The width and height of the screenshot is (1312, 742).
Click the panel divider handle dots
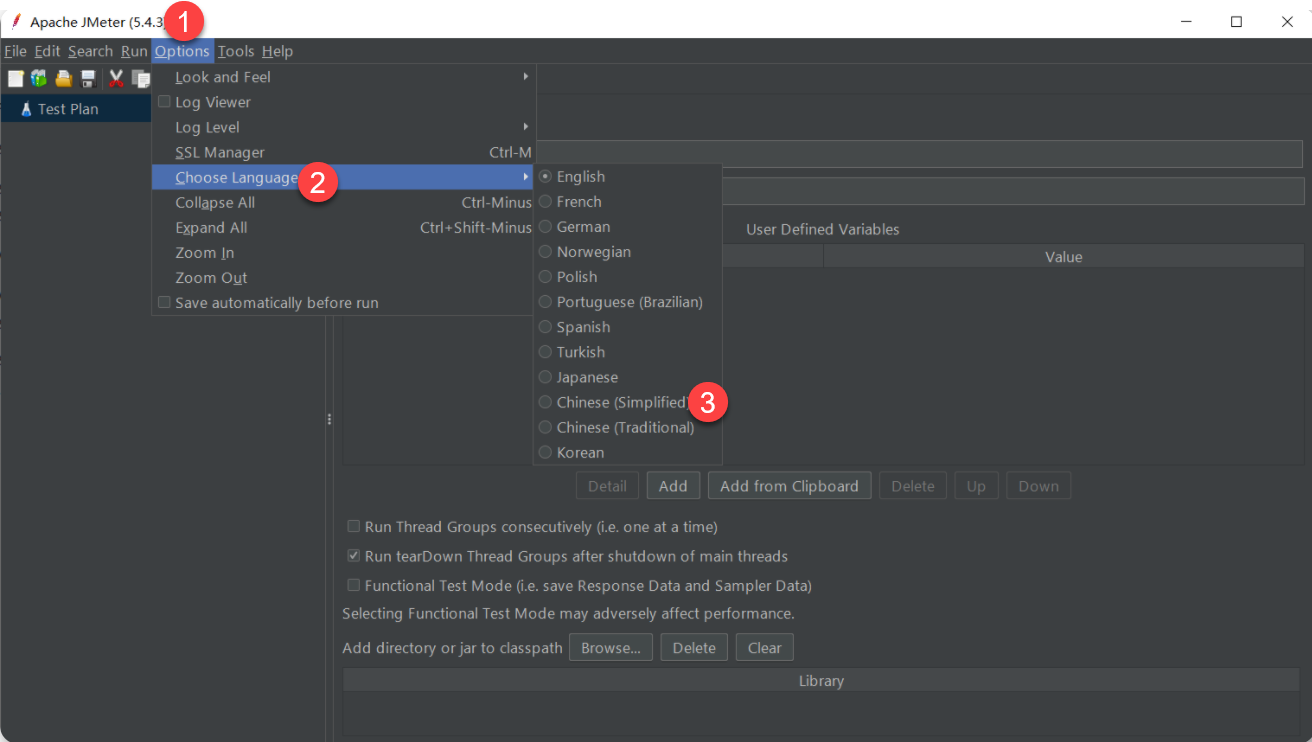pyautogui.click(x=329, y=419)
